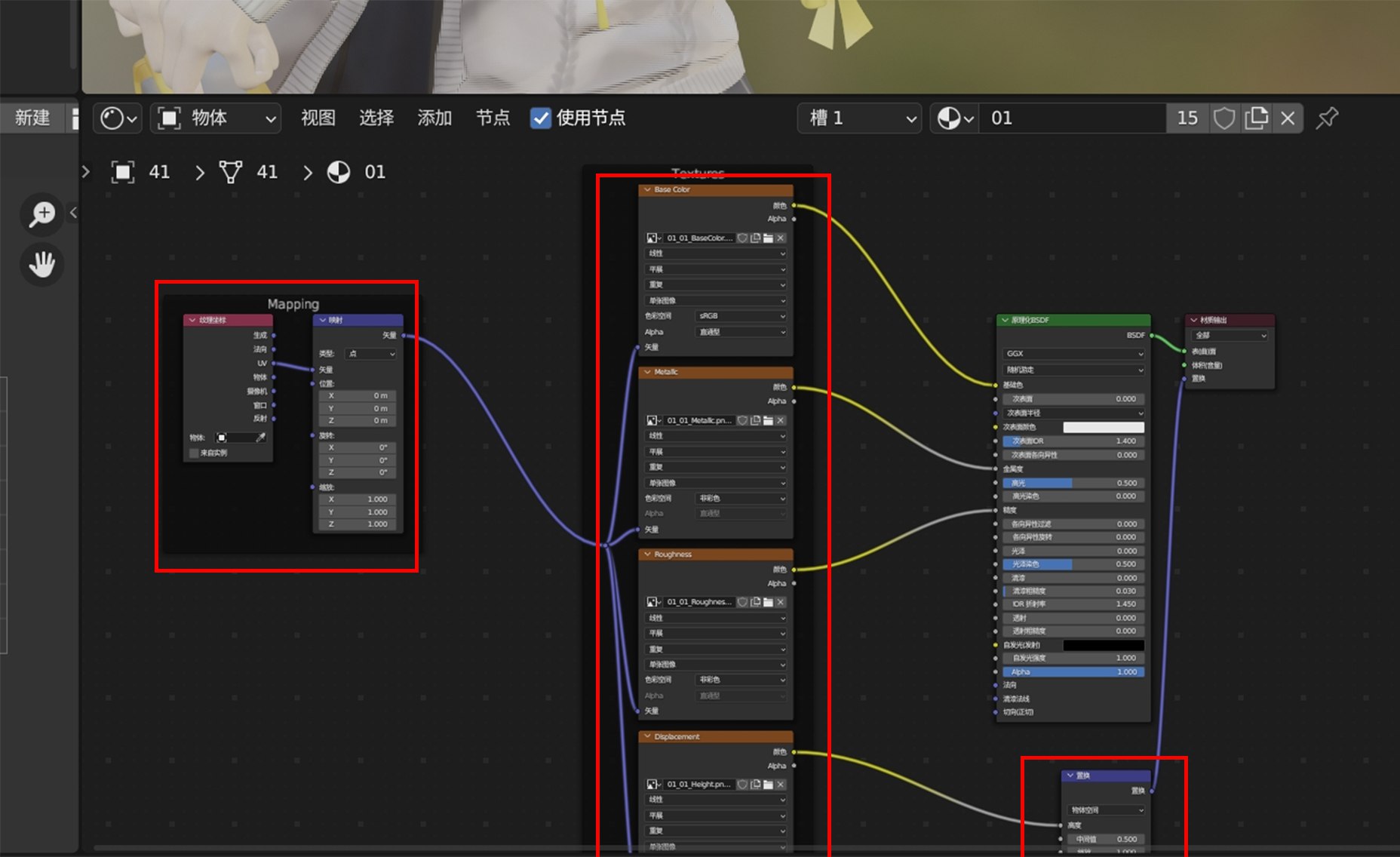Click the 次表面颜色 white color swatch
The height and width of the screenshot is (857, 1400).
1104,426
